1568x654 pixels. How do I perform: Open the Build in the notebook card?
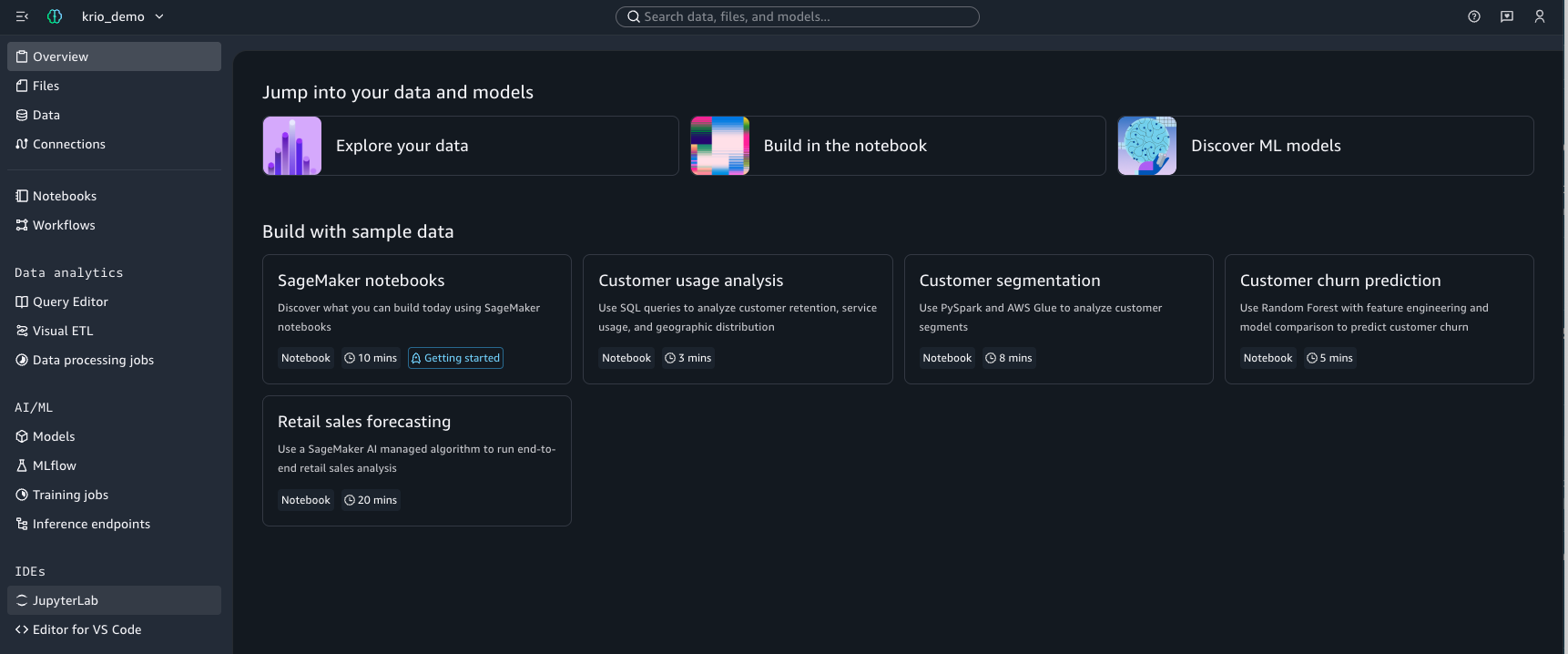pyautogui.click(x=898, y=146)
